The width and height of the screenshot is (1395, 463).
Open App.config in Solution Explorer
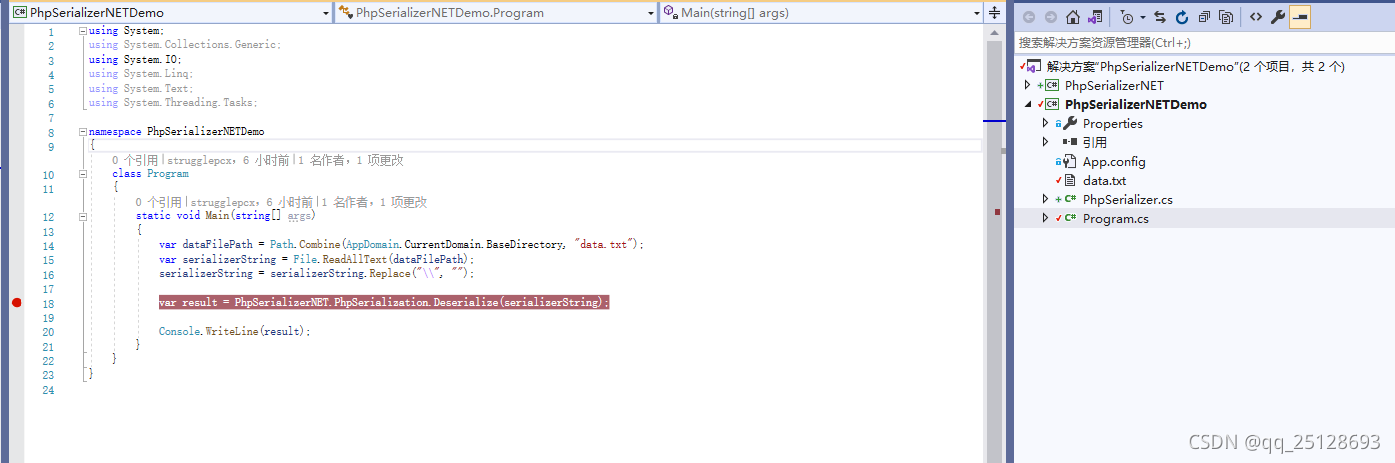coord(1114,161)
